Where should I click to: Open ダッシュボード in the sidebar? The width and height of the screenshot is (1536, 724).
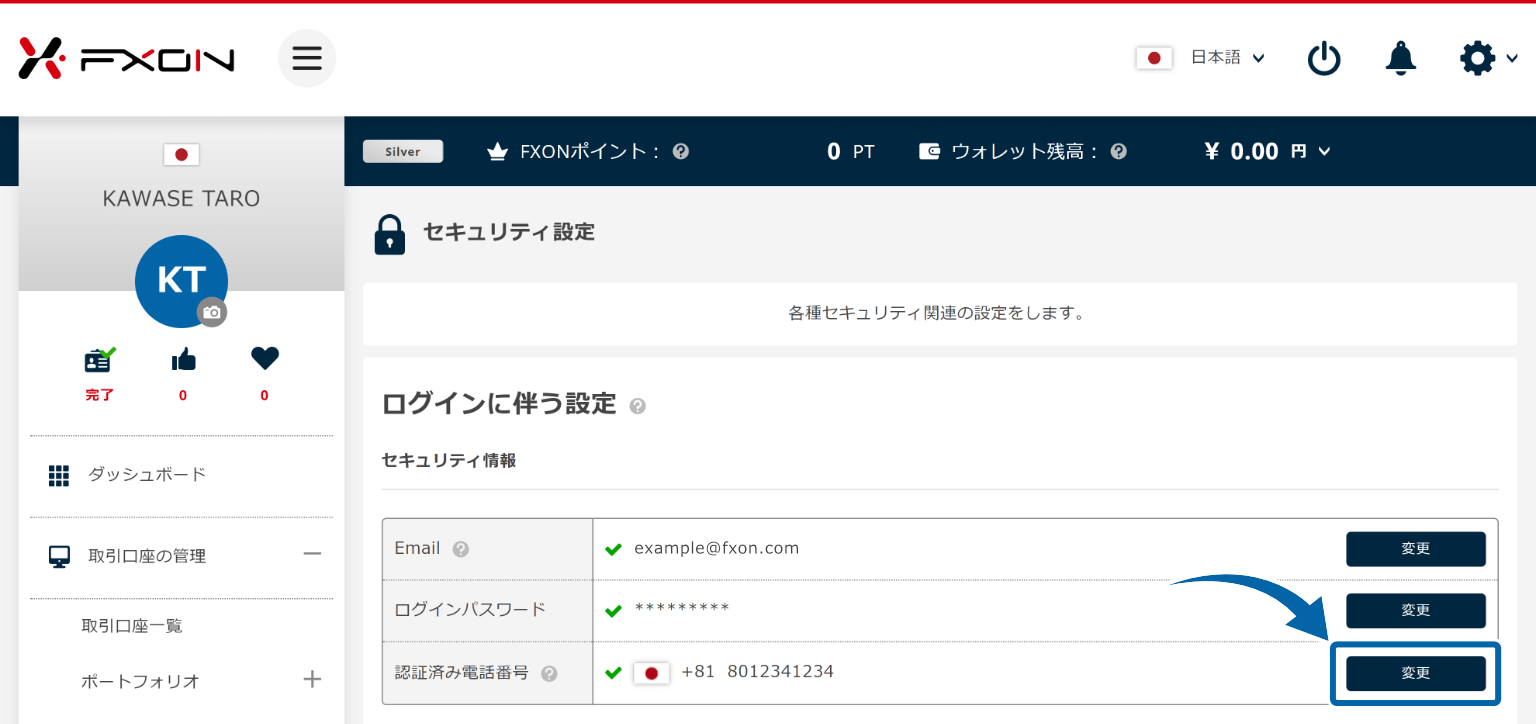click(x=147, y=474)
